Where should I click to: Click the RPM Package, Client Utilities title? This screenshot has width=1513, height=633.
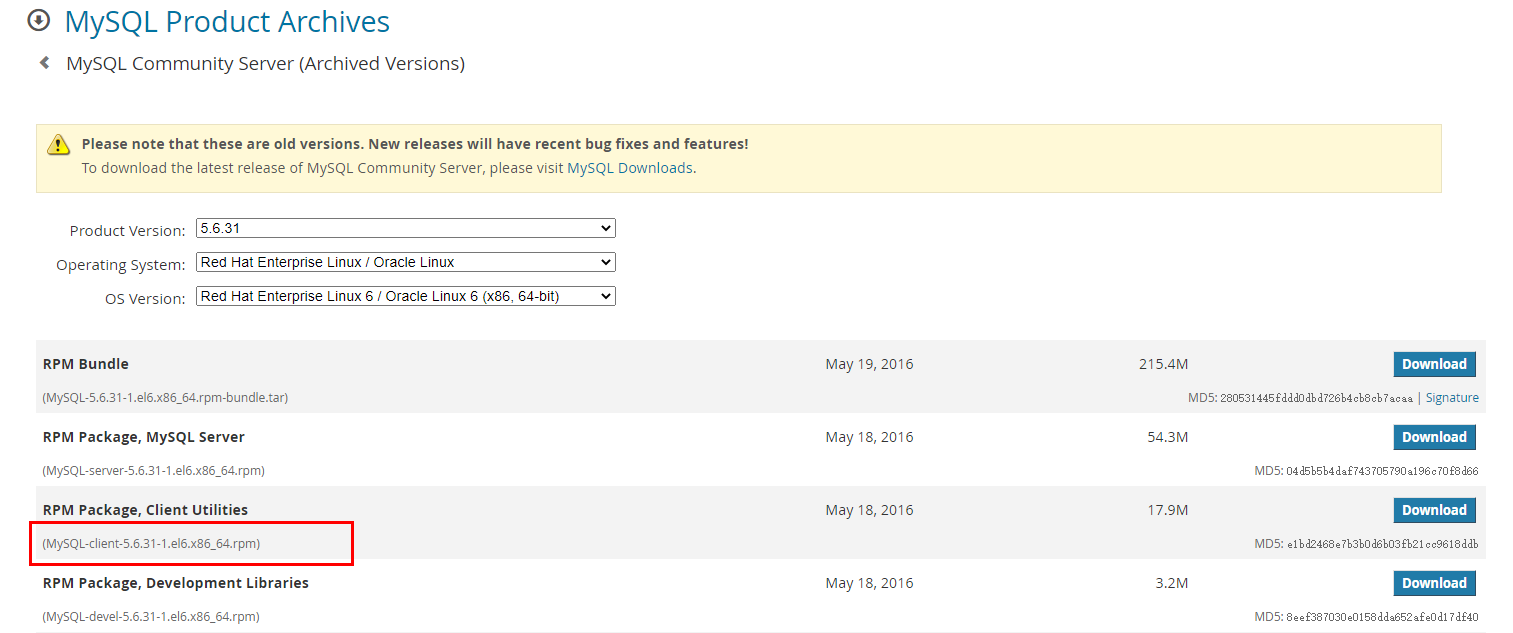pyautogui.click(x=145, y=510)
